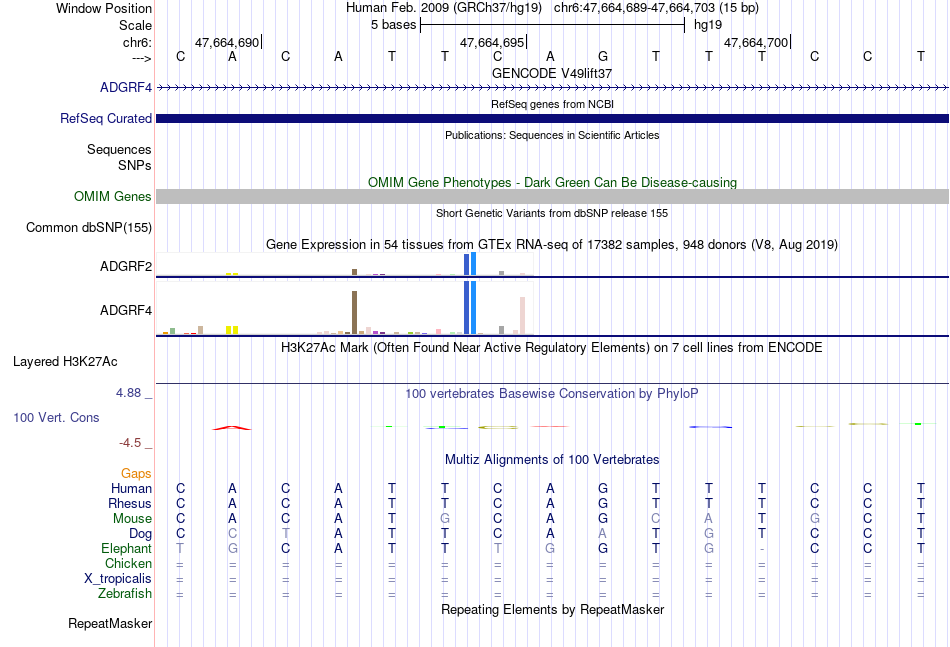The width and height of the screenshot is (950, 647).
Task: Click the Gaps label in alignment track
Action: click(136, 473)
